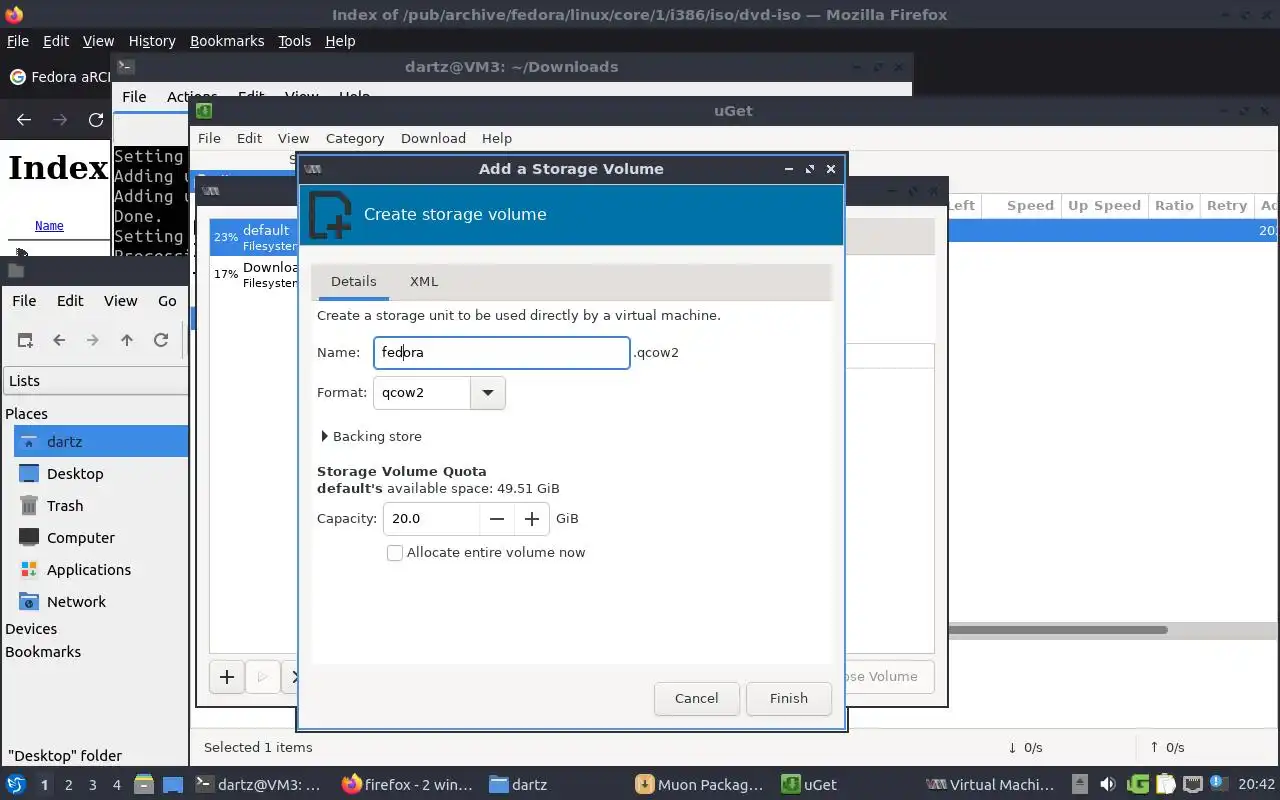Open Firefox Bookmarks menu
Image resolution: width=1280 pixels, height=800 pixels.
click(x=227, y=41)
